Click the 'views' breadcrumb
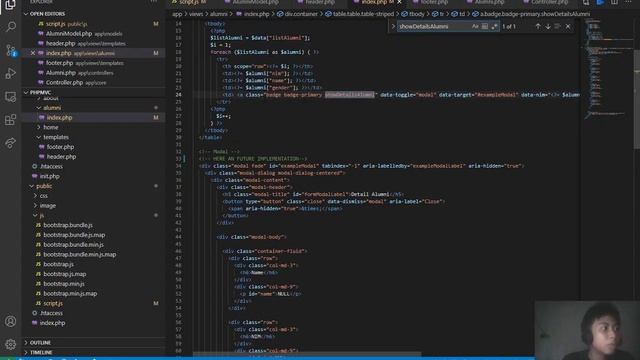 196,14
